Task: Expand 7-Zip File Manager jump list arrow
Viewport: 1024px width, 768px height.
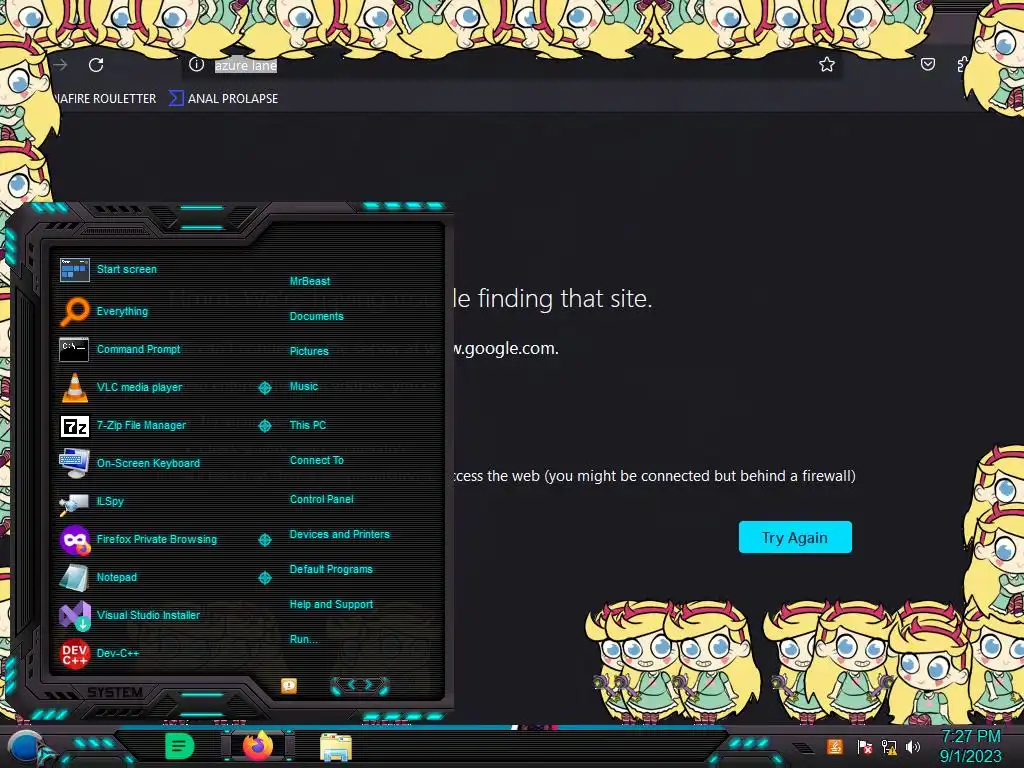Action: 264,426
